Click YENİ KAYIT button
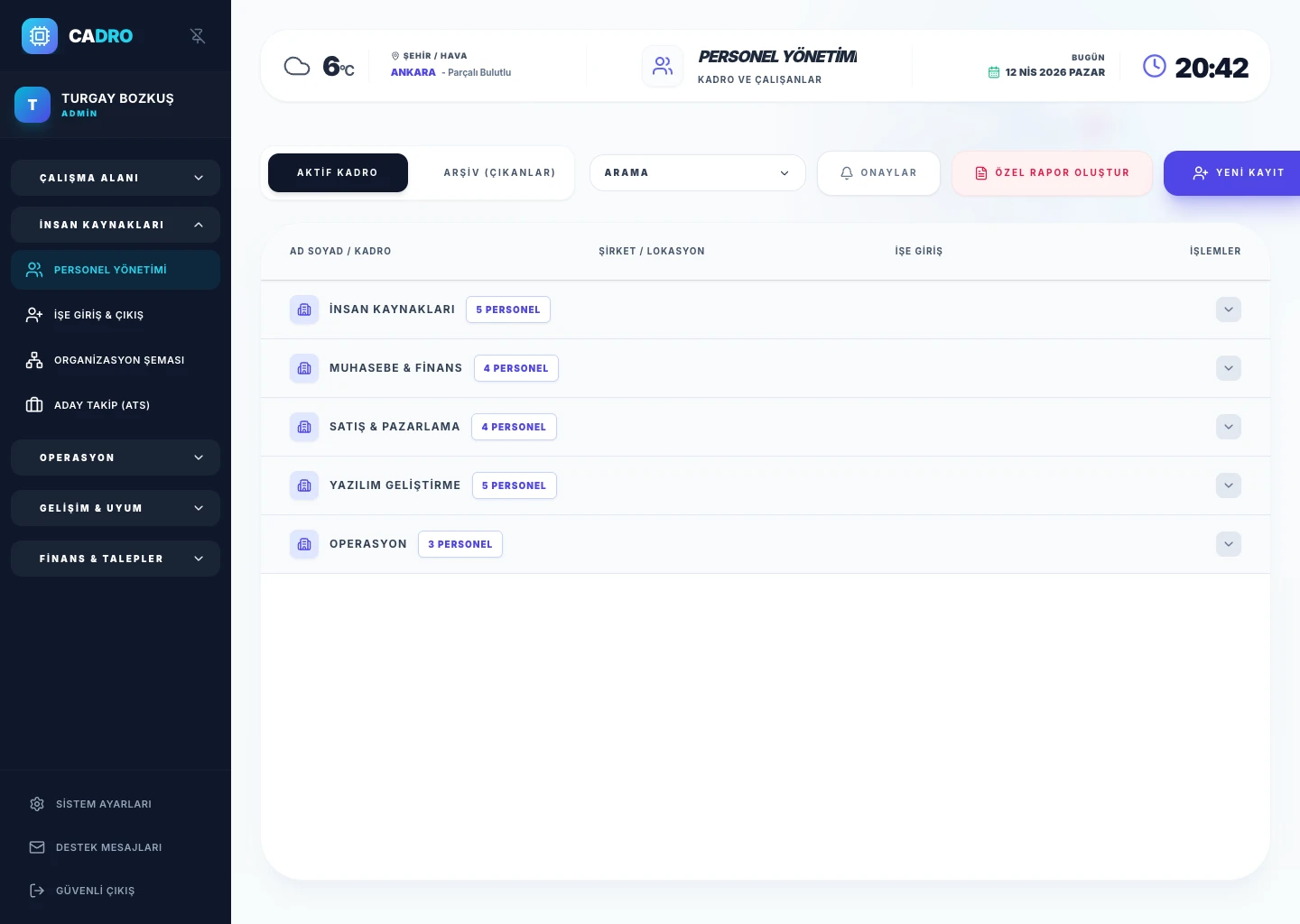 [x=1232, y=173]
